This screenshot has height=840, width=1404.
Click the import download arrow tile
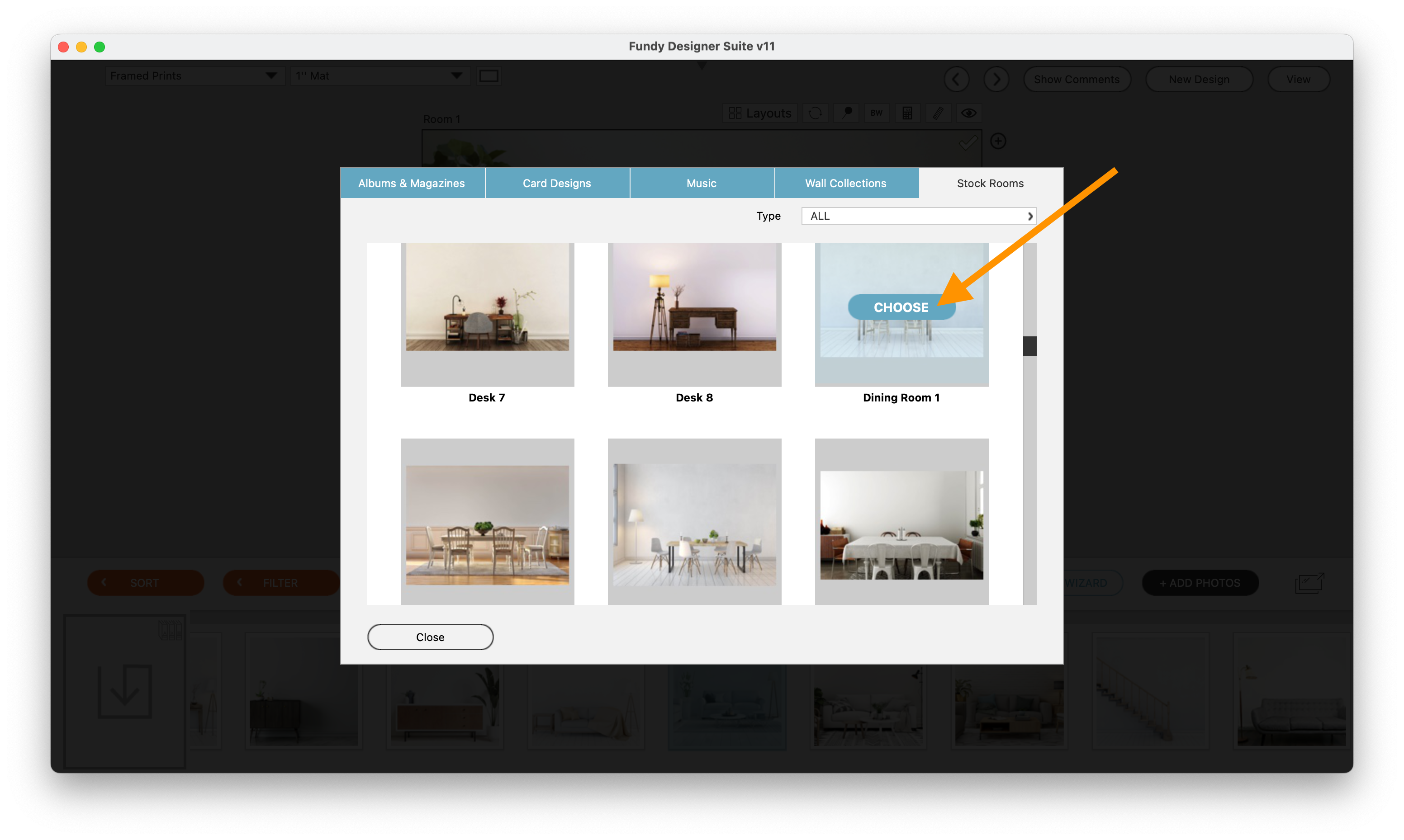pyautogui.click(x=124, y=692)
